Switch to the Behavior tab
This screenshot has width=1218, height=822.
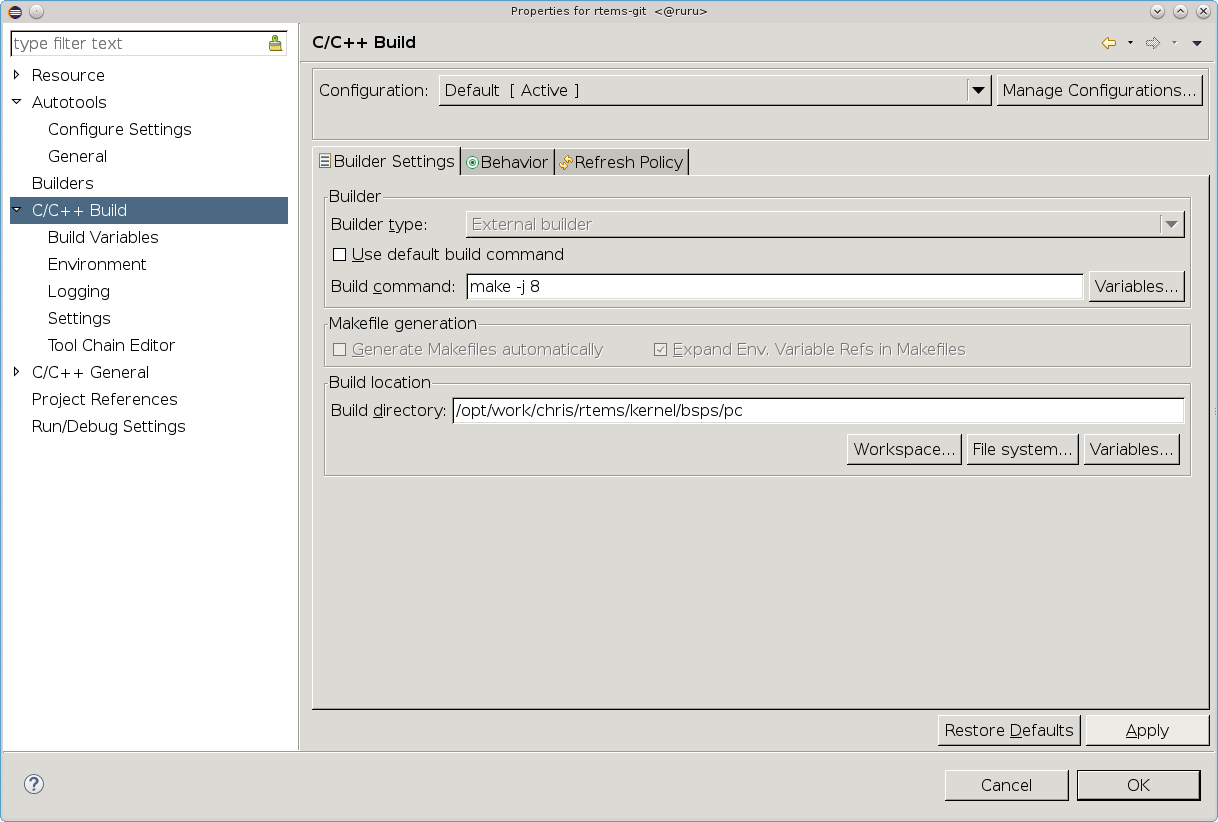507,162
